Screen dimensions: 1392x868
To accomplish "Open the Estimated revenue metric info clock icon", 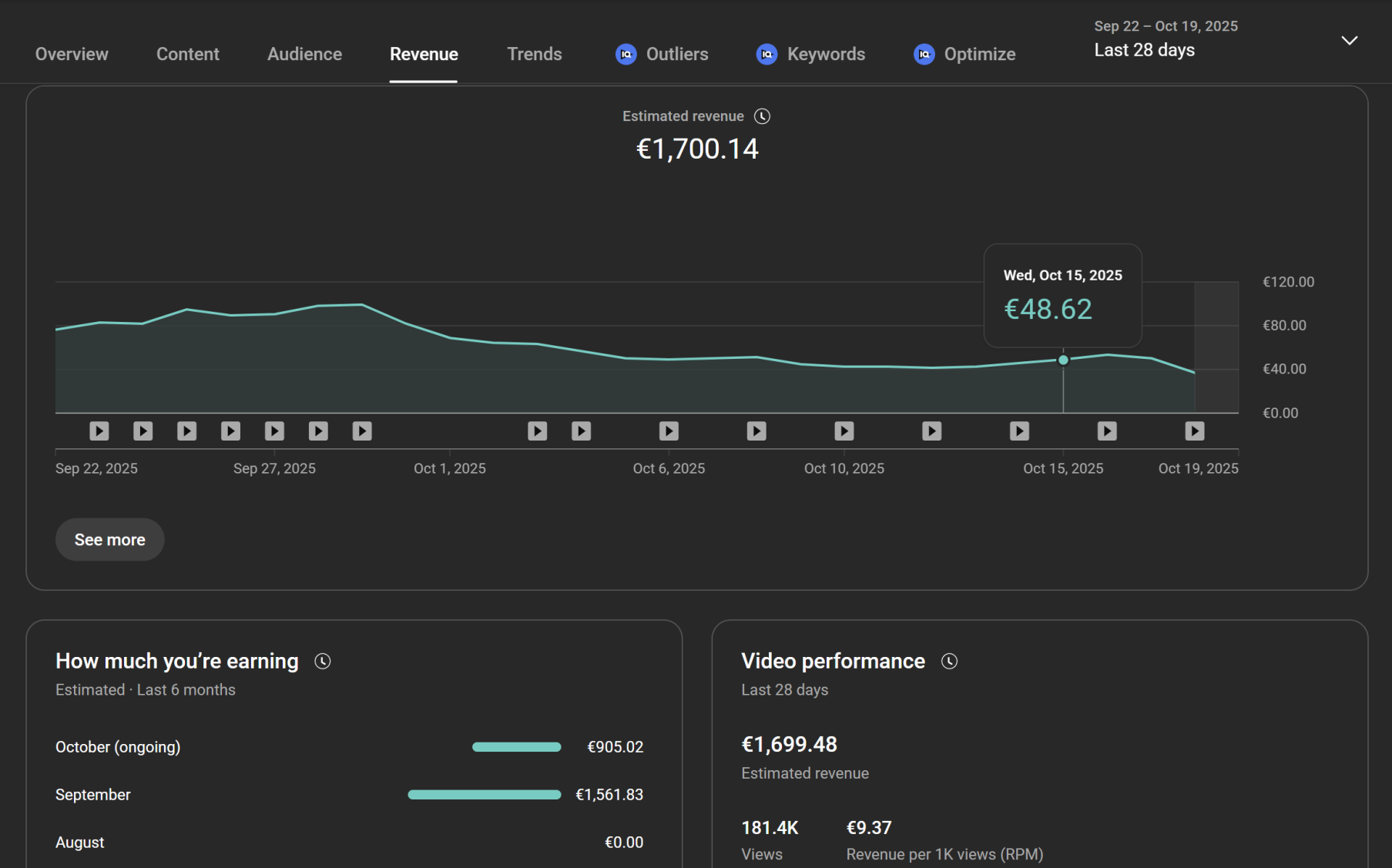I will click(762, 116).
